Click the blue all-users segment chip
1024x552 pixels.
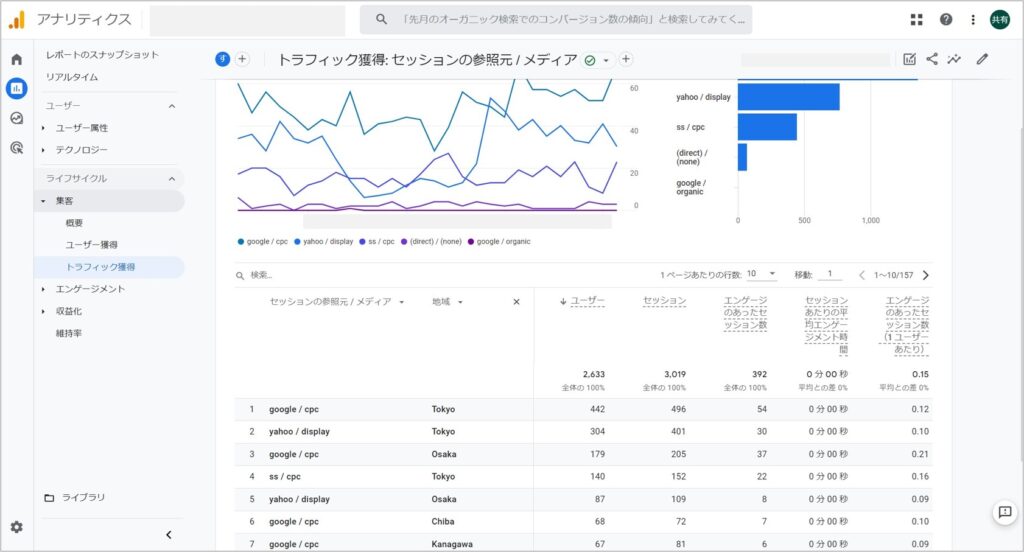(223, 59)
